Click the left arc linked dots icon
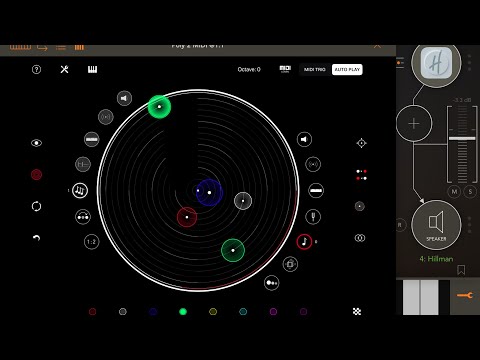Viewport: 480px width, 360px height. [83, 217]
